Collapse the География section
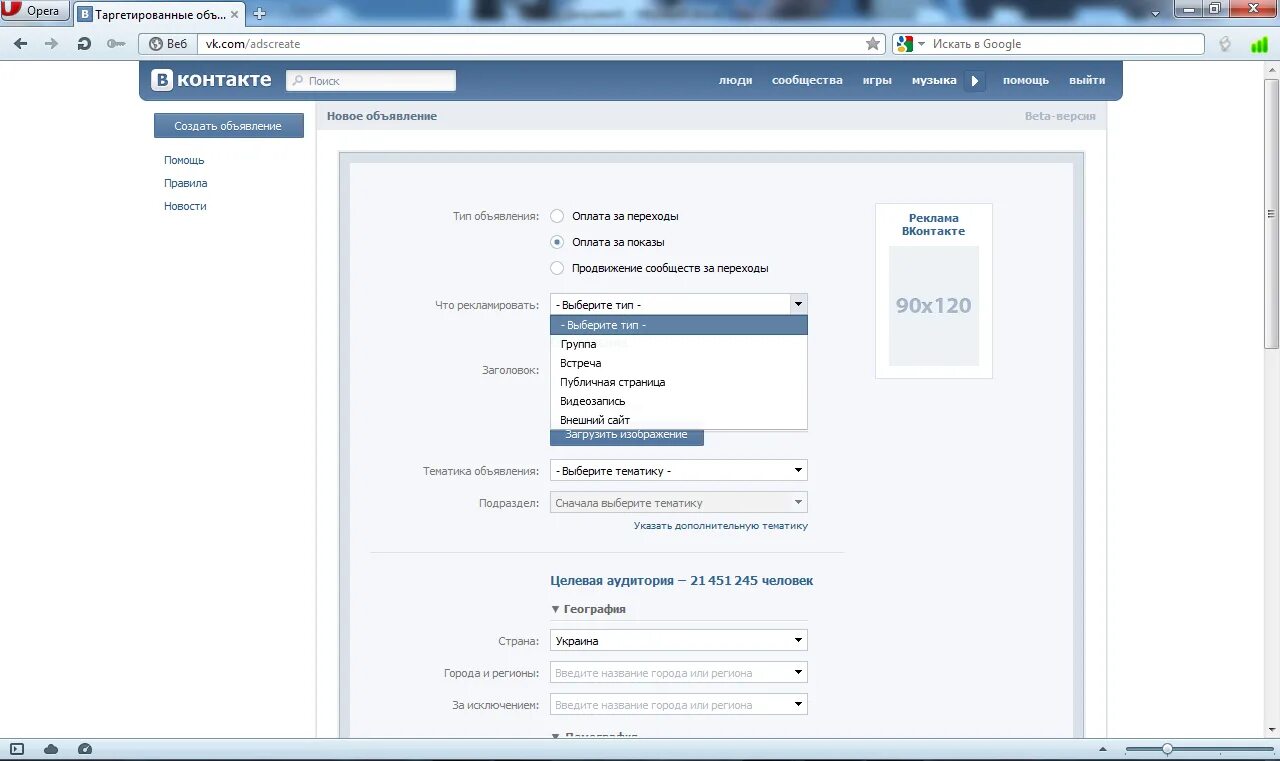 click(x=588, y=609)
